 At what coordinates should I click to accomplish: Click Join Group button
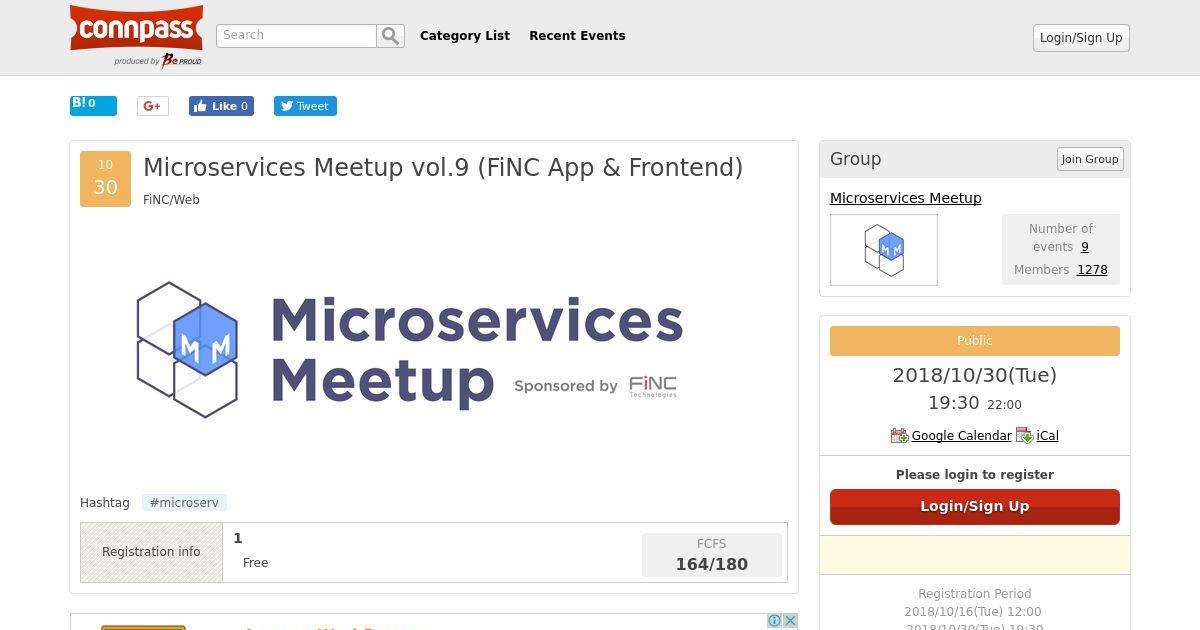[1089, 159]
